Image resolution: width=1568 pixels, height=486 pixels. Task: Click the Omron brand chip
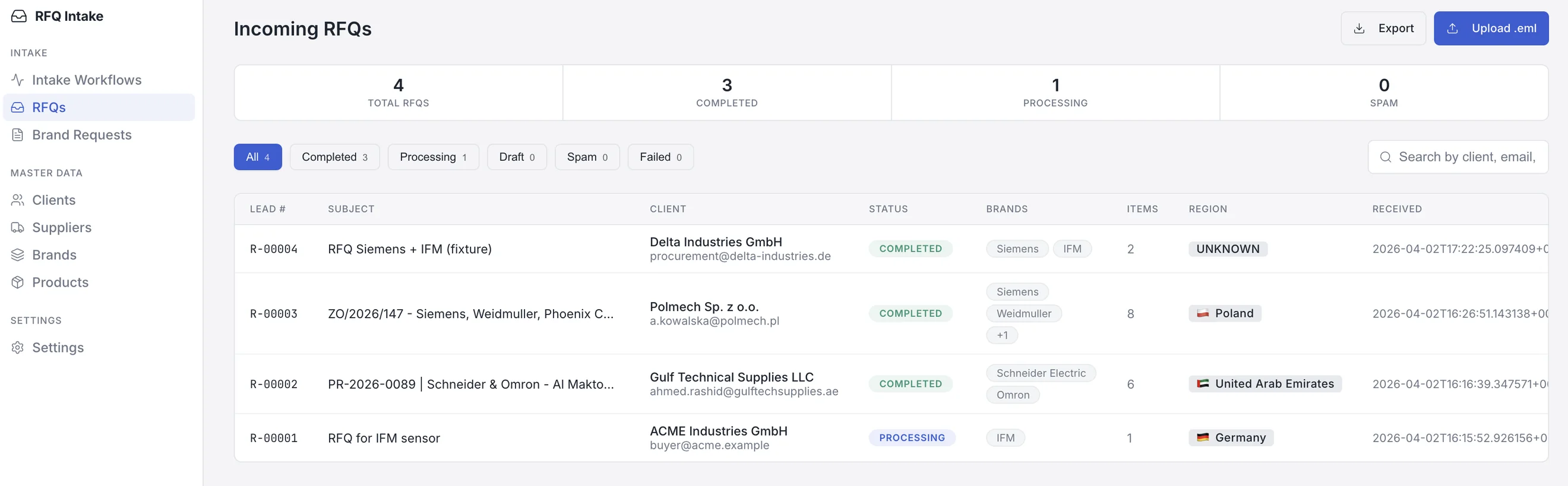tap(1013, 395)
